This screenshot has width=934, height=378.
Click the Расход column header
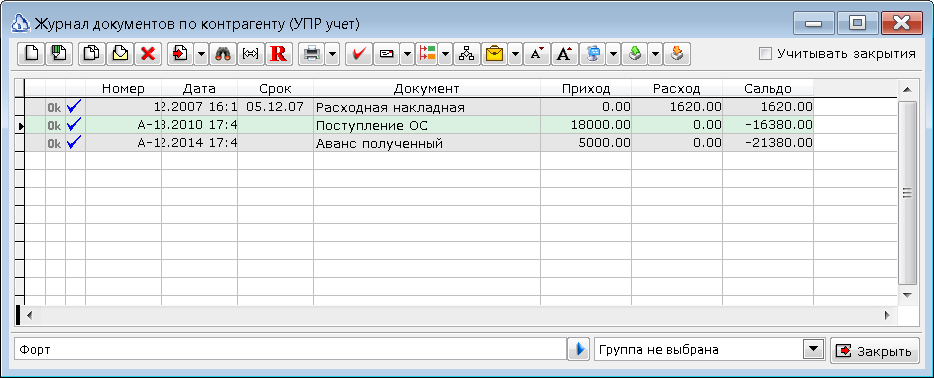click(x=677, y=89)
